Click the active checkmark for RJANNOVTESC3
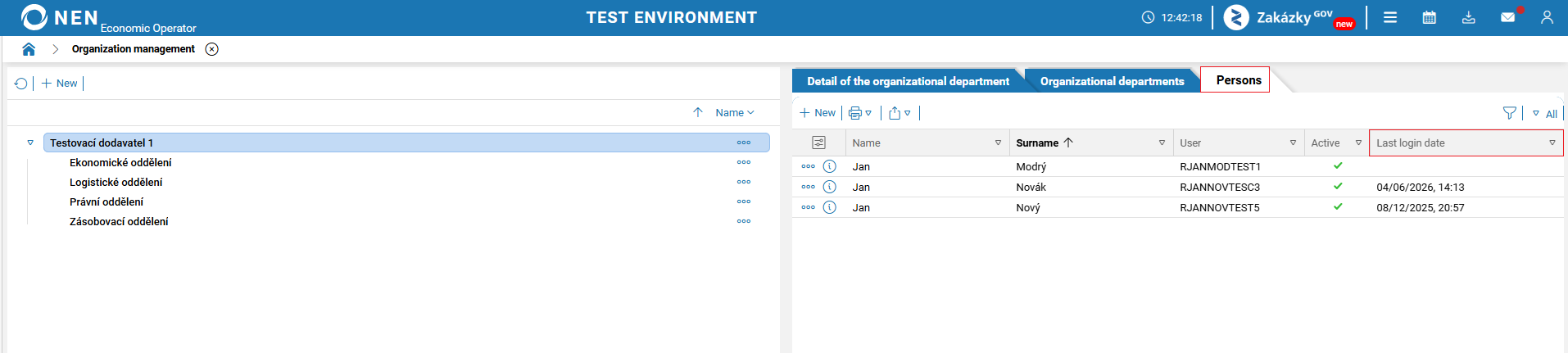This screenshot has width=1568, height=353. coord(1338,186)
